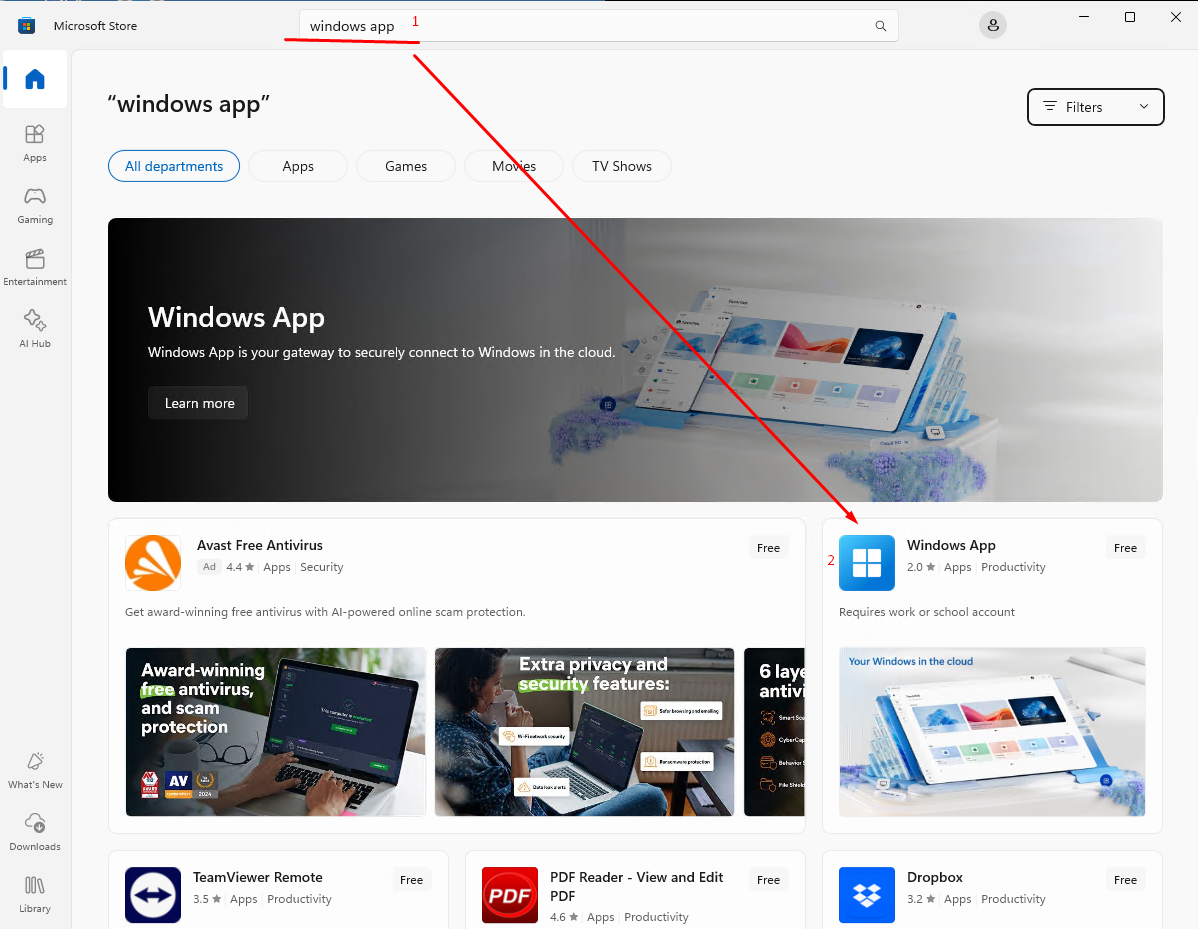Open Library in sidebar
This screenshot has height=929, width=1198.
[x=35, y=894]
